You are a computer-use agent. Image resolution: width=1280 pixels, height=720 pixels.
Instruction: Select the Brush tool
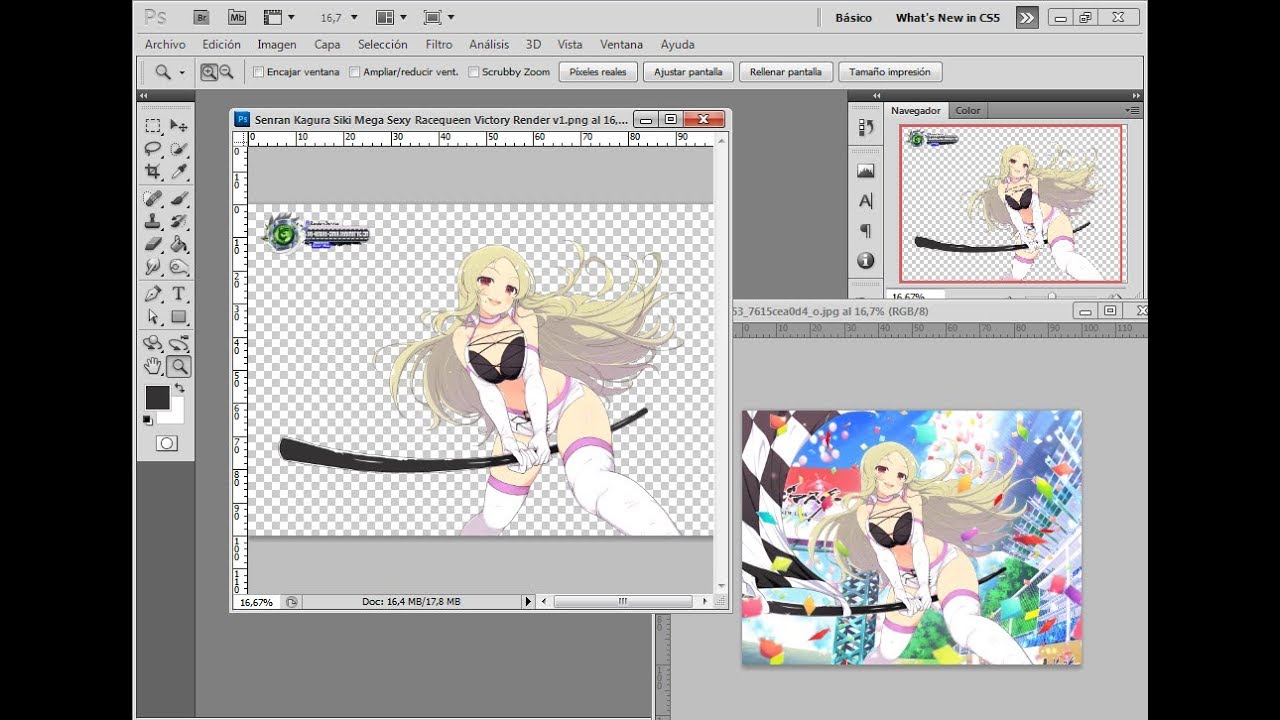click(x=179, y=198)
